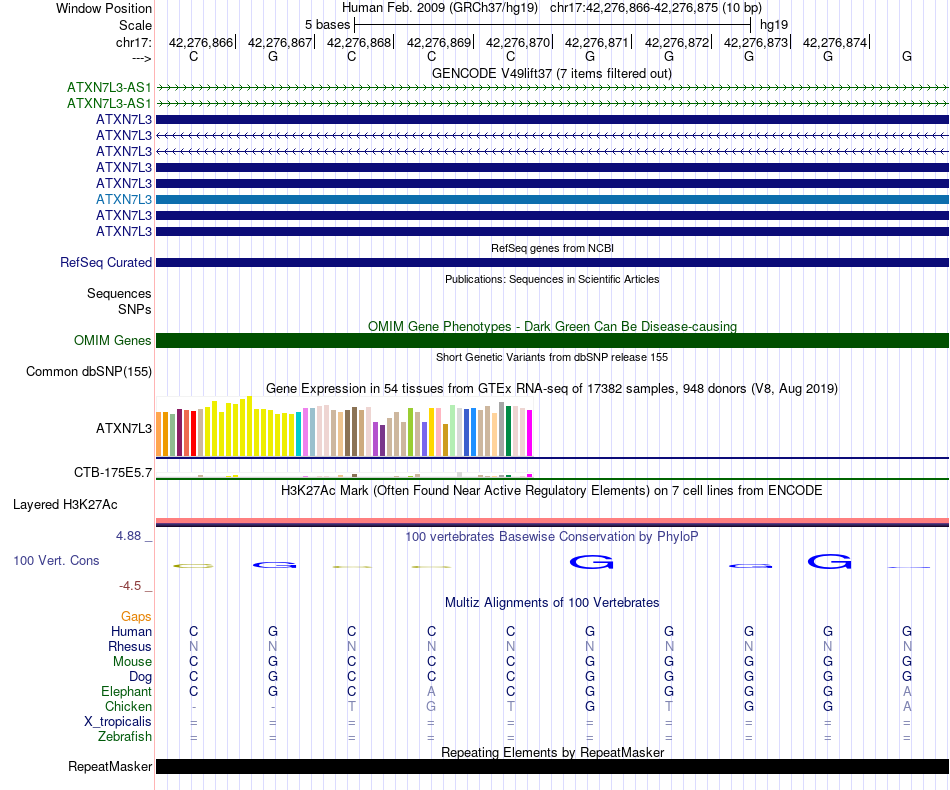Select the Rhesus species row label
The width and height of the screenshot is (950, 790).
[130, 646]
